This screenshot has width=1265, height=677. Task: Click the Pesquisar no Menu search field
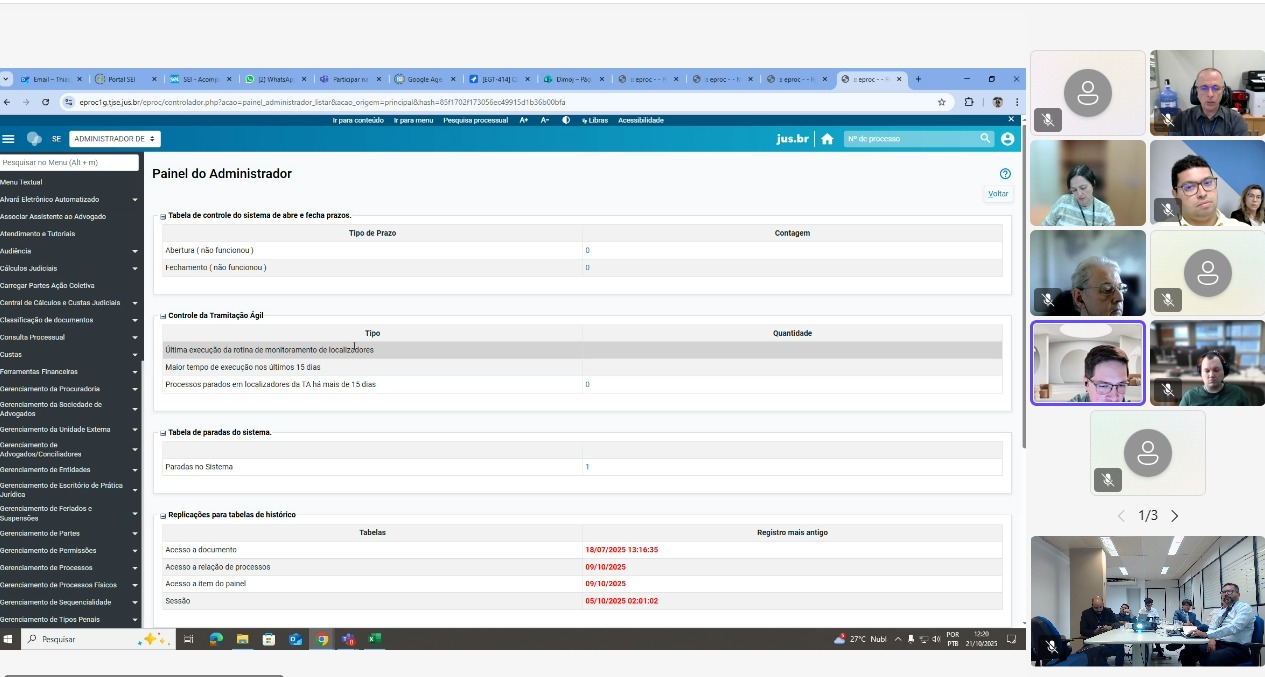coord(69,162)
